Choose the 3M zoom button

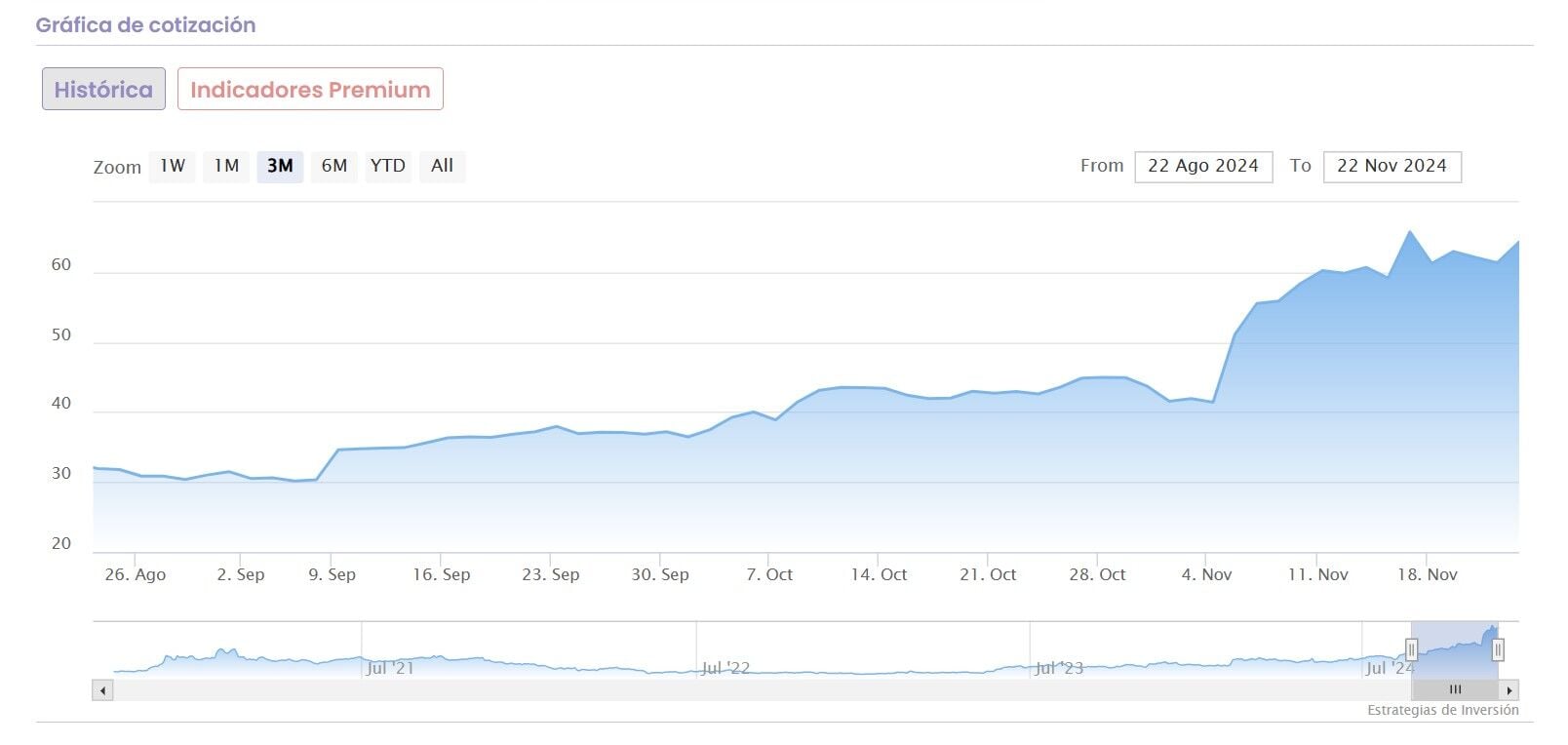tap(280, 166)
